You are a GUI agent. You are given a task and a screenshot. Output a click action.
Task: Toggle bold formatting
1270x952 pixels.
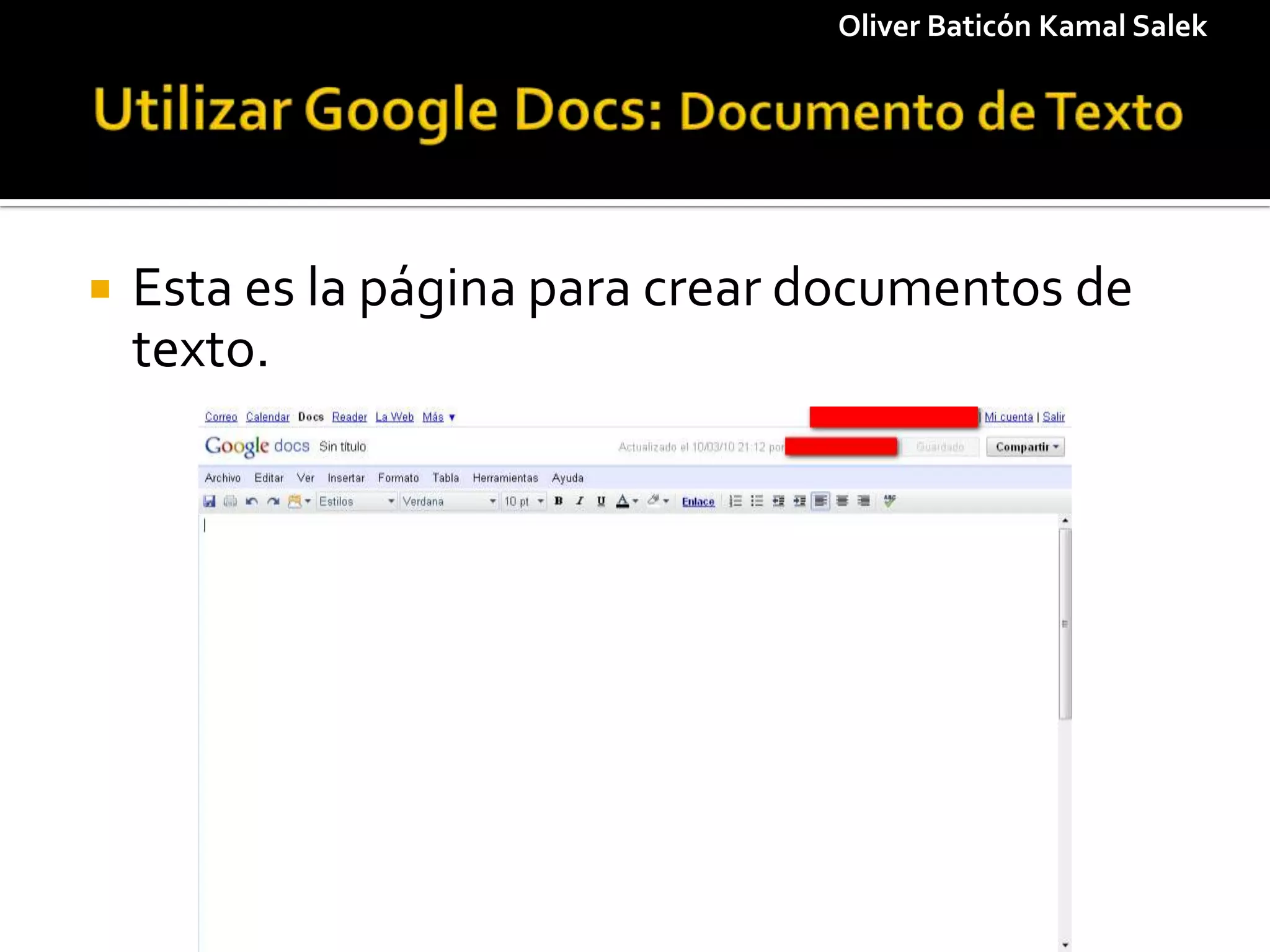(558, 501)
